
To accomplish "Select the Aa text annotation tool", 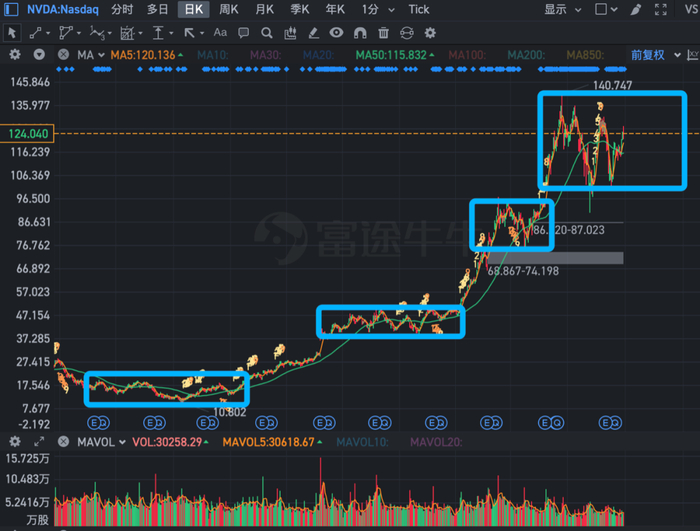I will [x=220, y=33].
